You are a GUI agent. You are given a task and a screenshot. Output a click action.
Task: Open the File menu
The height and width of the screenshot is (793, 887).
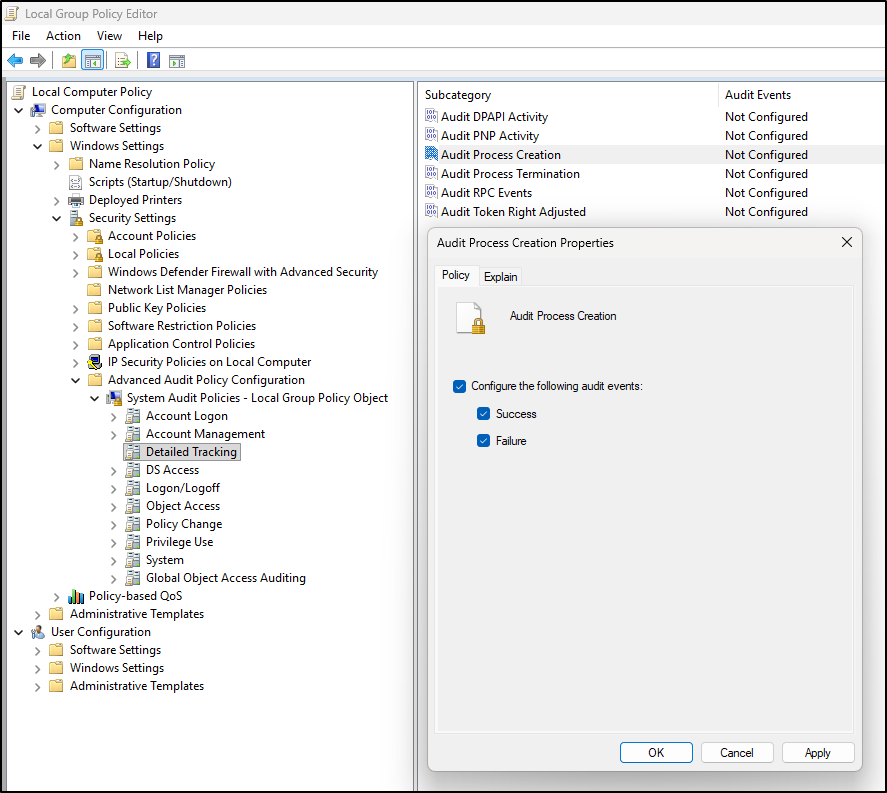pyautogui.click(x=21, y=36)
